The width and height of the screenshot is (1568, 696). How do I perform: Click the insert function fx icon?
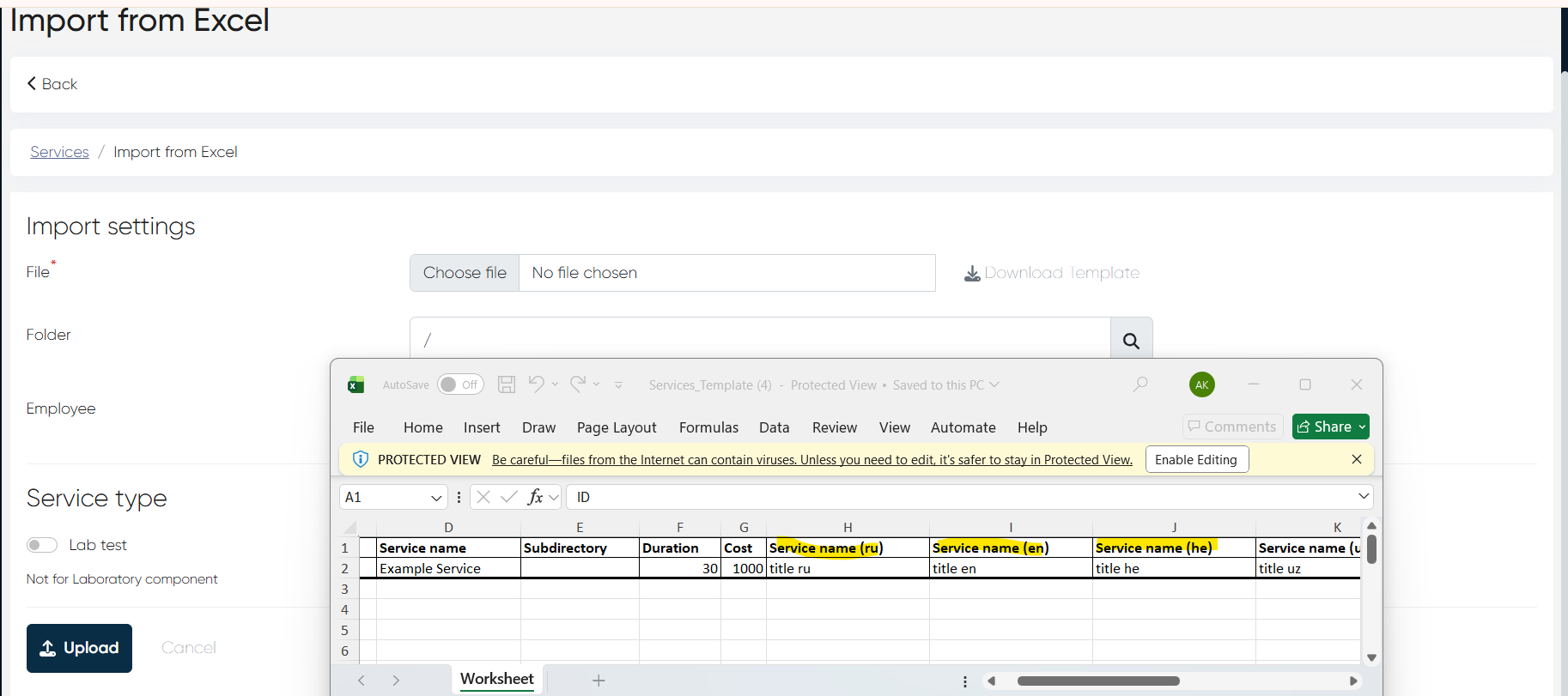pos(535,497)
